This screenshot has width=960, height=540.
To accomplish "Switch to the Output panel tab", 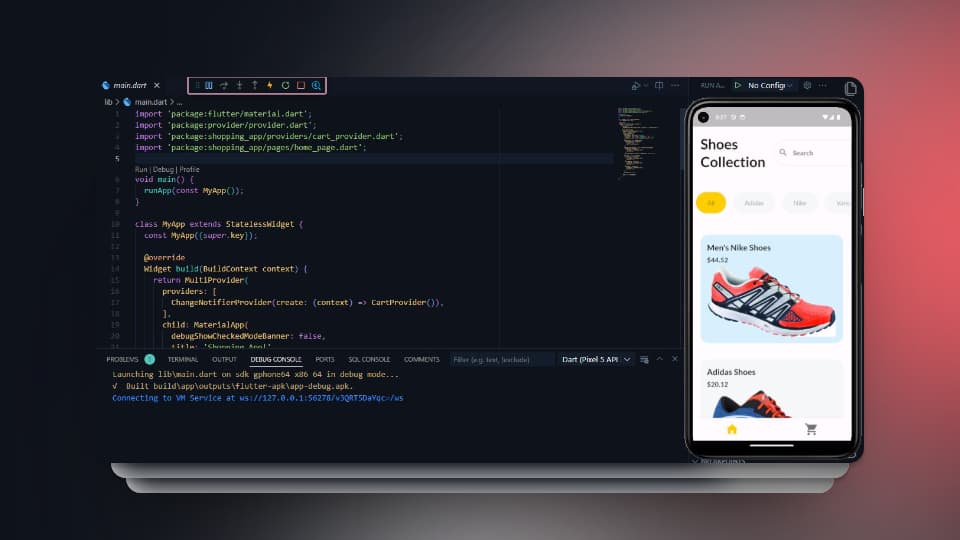I will pyautogui.click(x=224, y=359).
